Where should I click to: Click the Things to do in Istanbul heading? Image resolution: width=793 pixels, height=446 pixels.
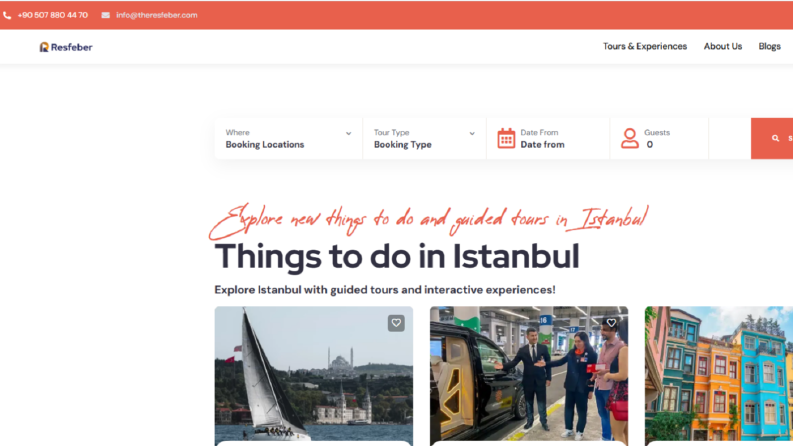tap(397, 256)
